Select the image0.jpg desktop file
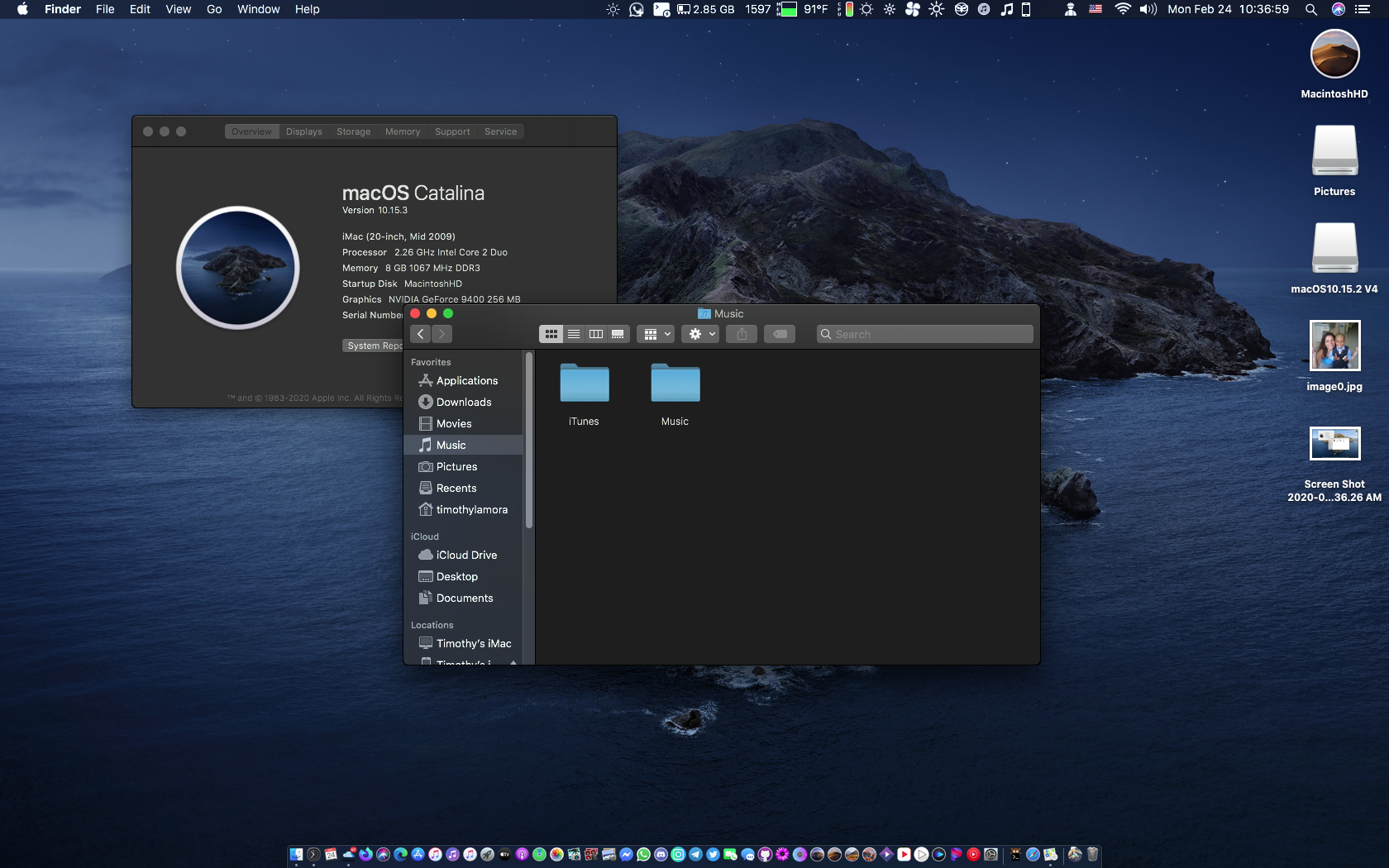Image resolution: width=1389 pixels, height=868 pixels. point(1334,355)
